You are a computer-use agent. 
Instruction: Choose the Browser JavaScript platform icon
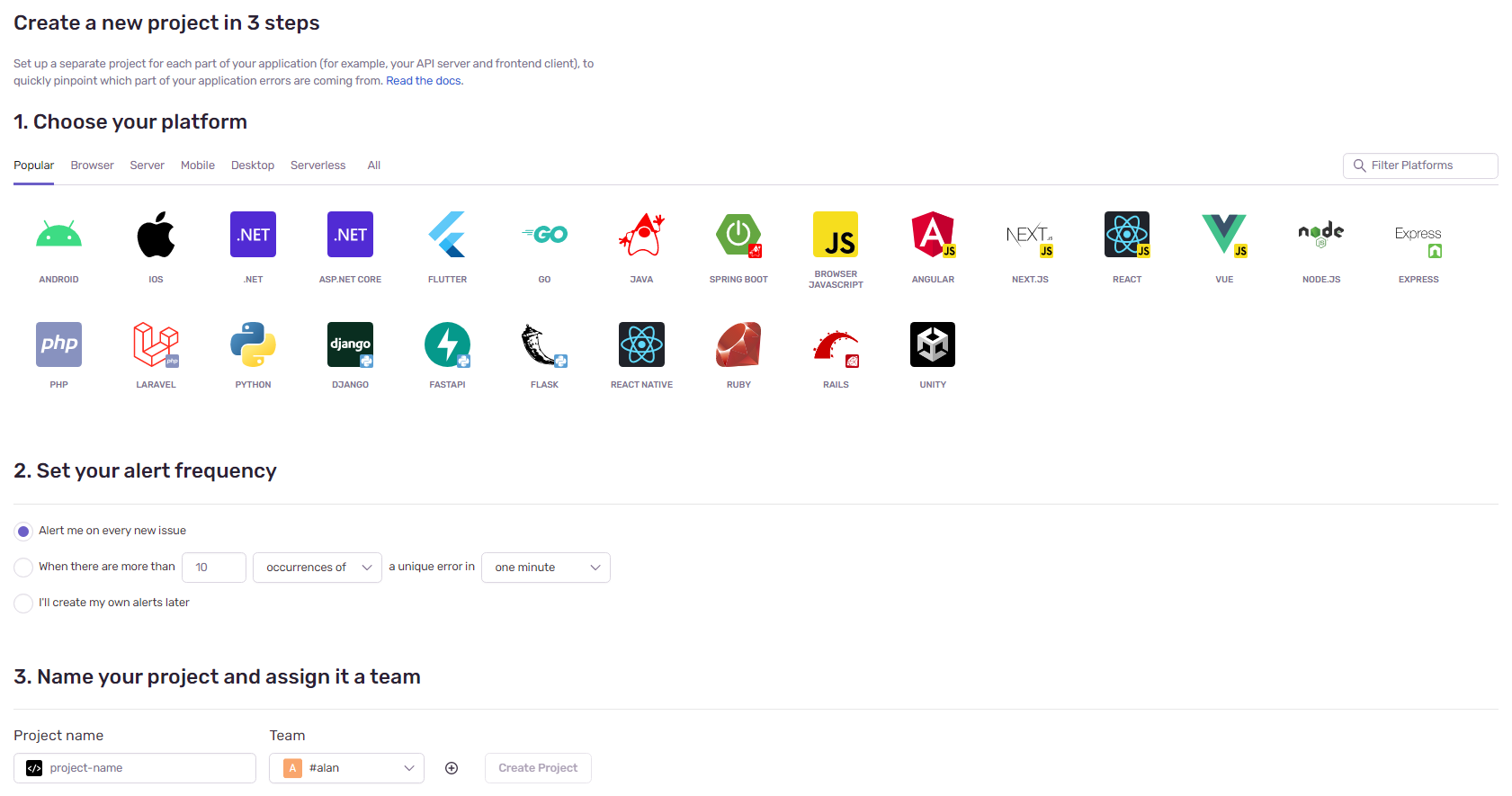(x=836, y=235)
